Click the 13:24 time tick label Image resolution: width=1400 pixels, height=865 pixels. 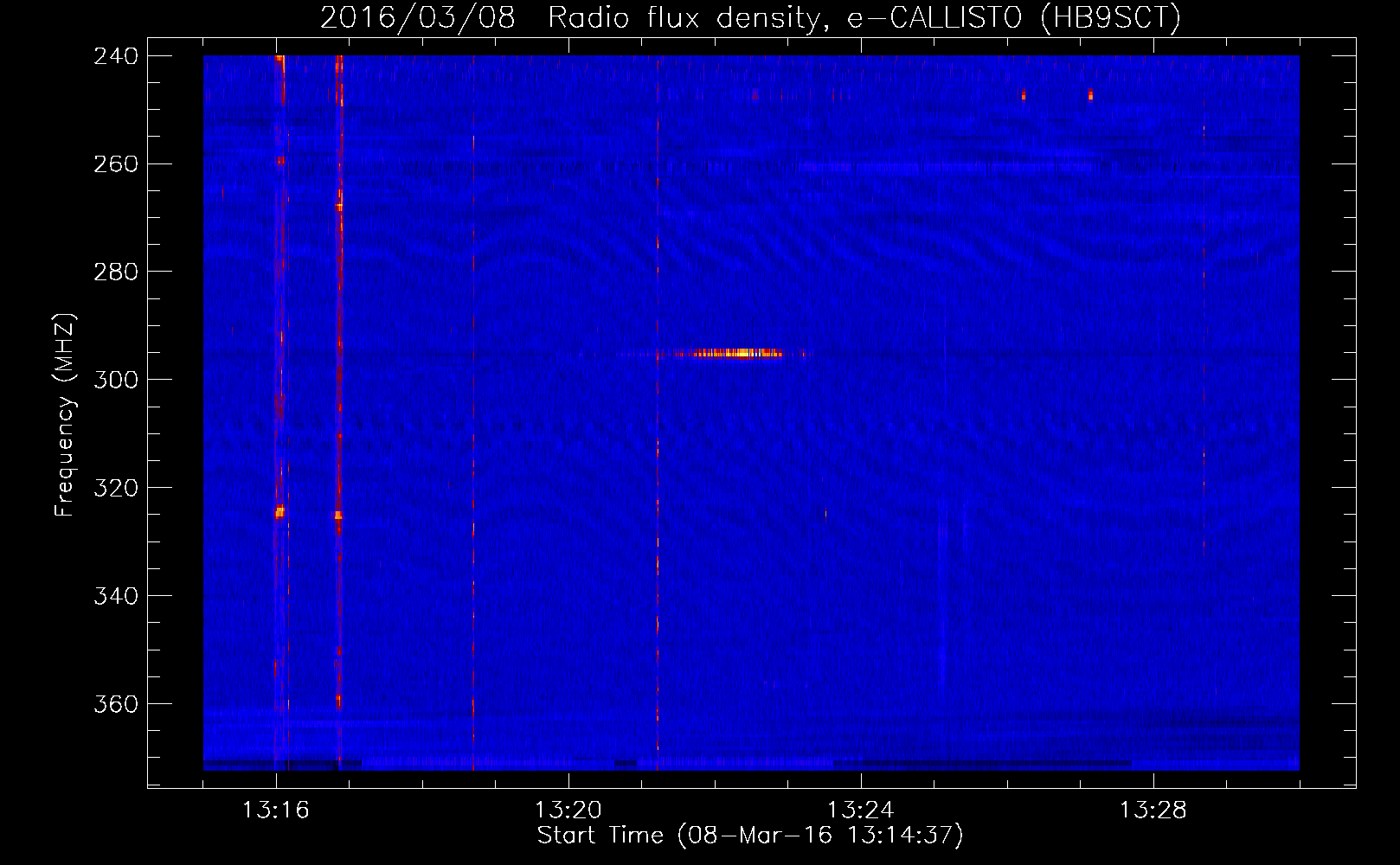coord(860,811)
